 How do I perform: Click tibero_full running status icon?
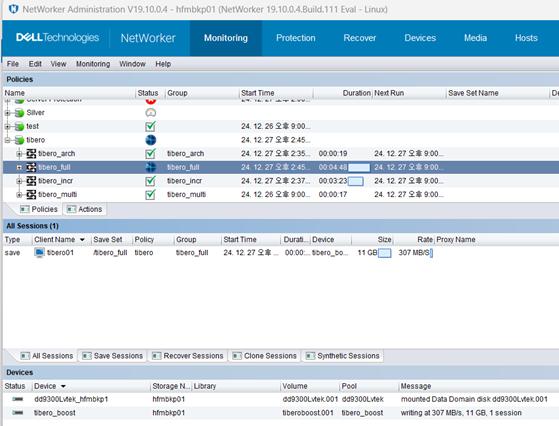click(x=151, y=167)
